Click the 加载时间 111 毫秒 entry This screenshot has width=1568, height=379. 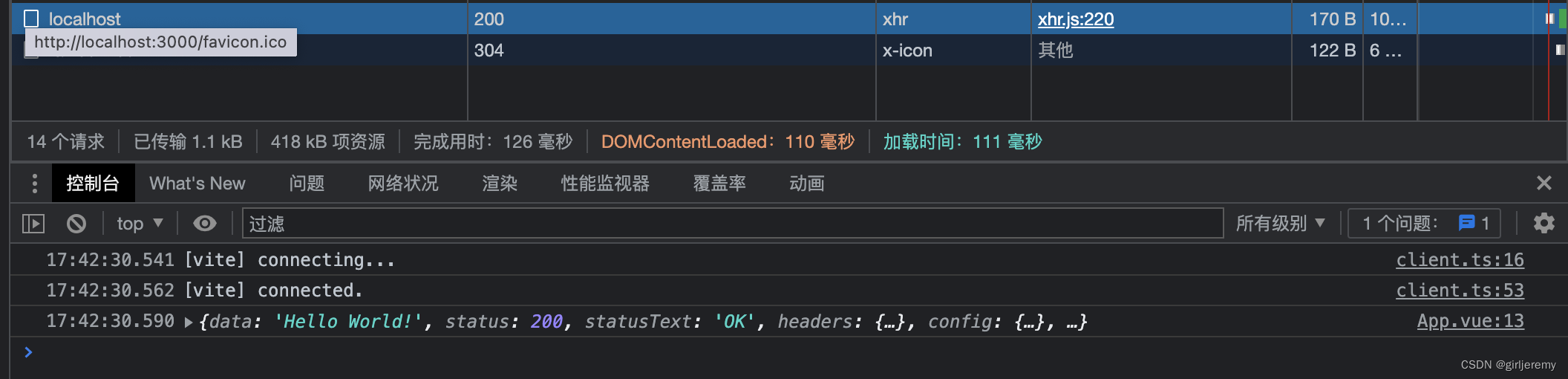point(962,141)
